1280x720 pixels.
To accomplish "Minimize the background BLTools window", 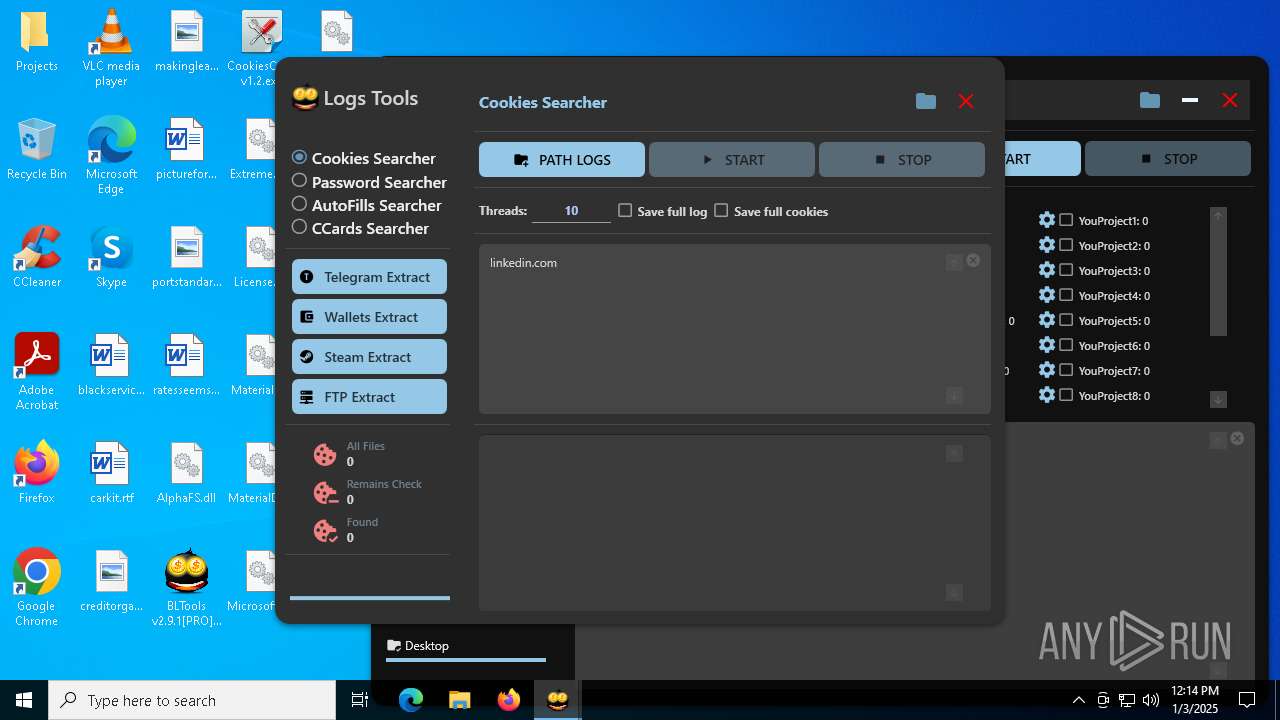I will [1190, 100].
